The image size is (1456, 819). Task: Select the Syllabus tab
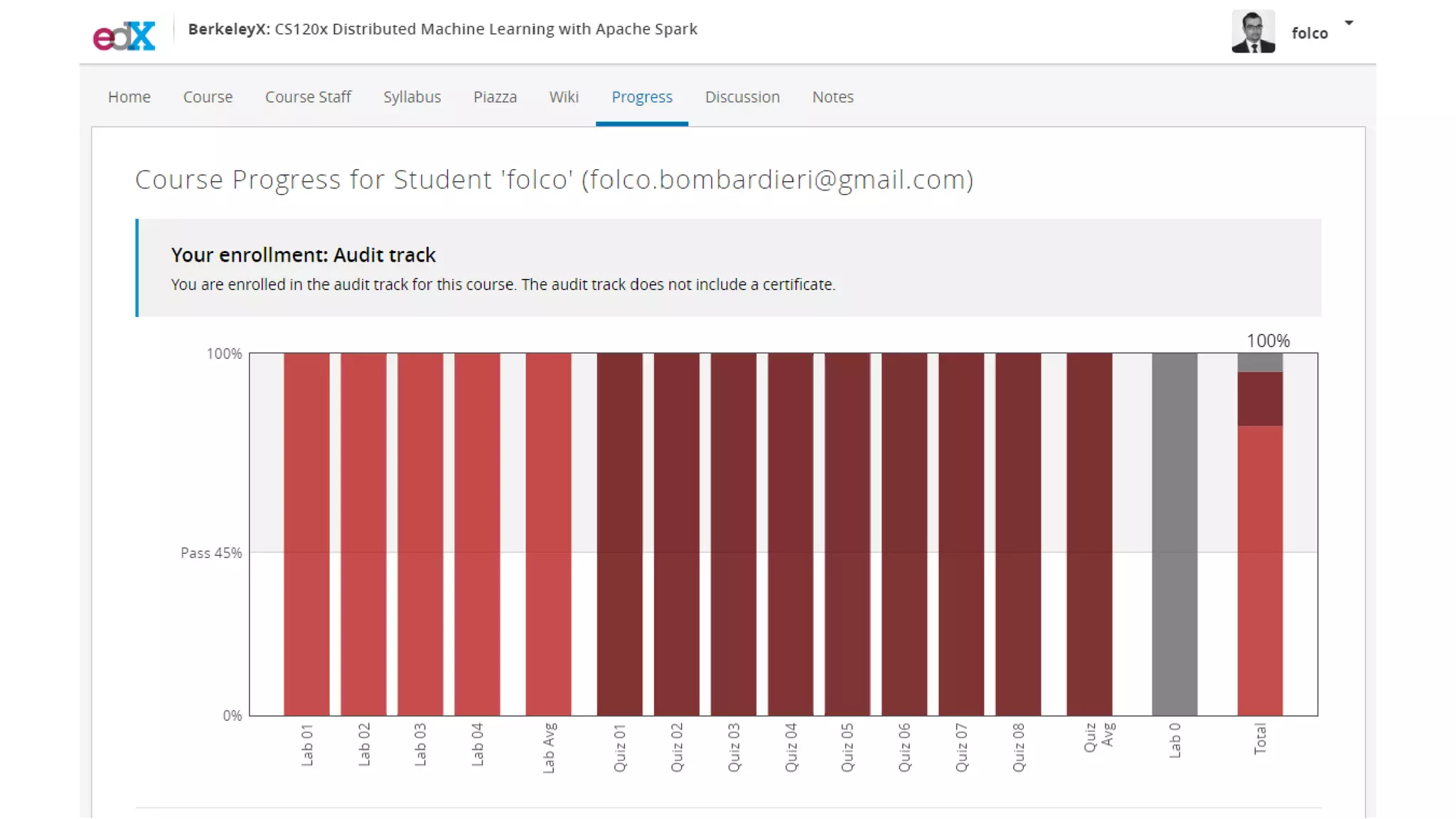[x=412, y=97]
